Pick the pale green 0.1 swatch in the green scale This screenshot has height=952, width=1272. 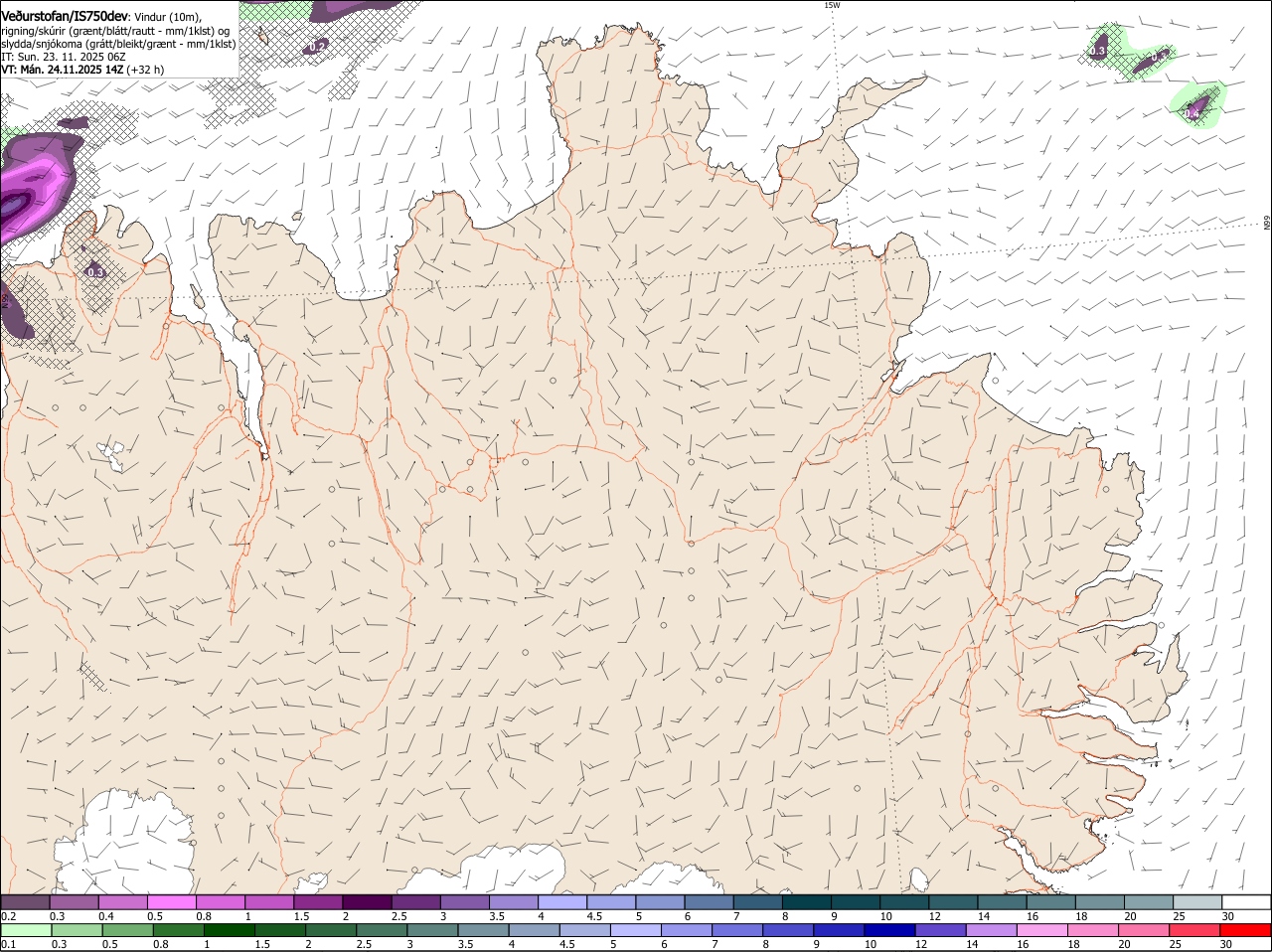[26, 929]
